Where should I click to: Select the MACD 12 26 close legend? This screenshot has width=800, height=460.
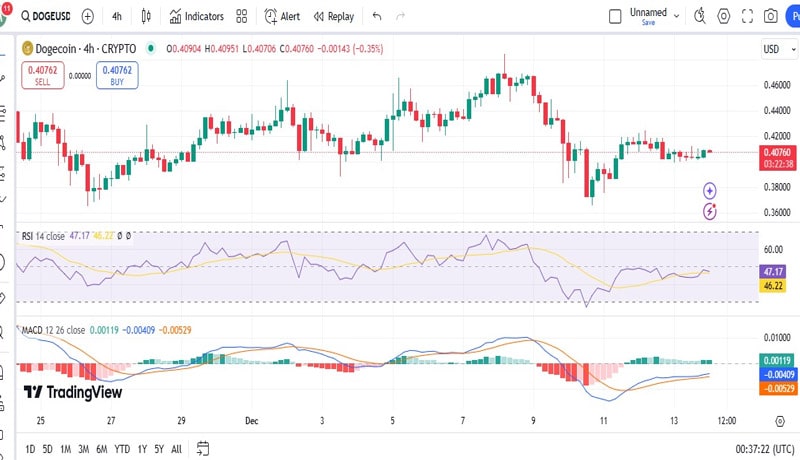click(53, 330)
